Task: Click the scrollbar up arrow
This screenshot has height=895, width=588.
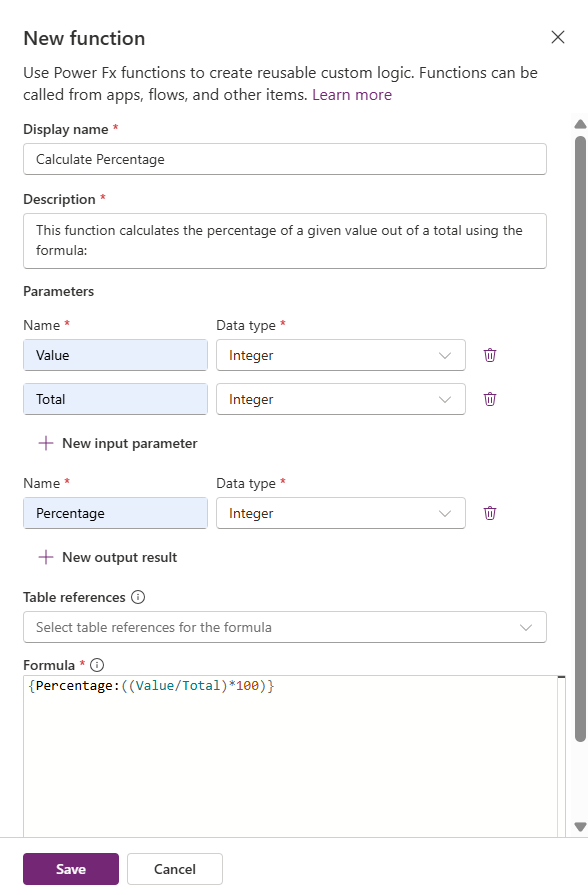Action: pyautogui.click(x=581, y=124)
